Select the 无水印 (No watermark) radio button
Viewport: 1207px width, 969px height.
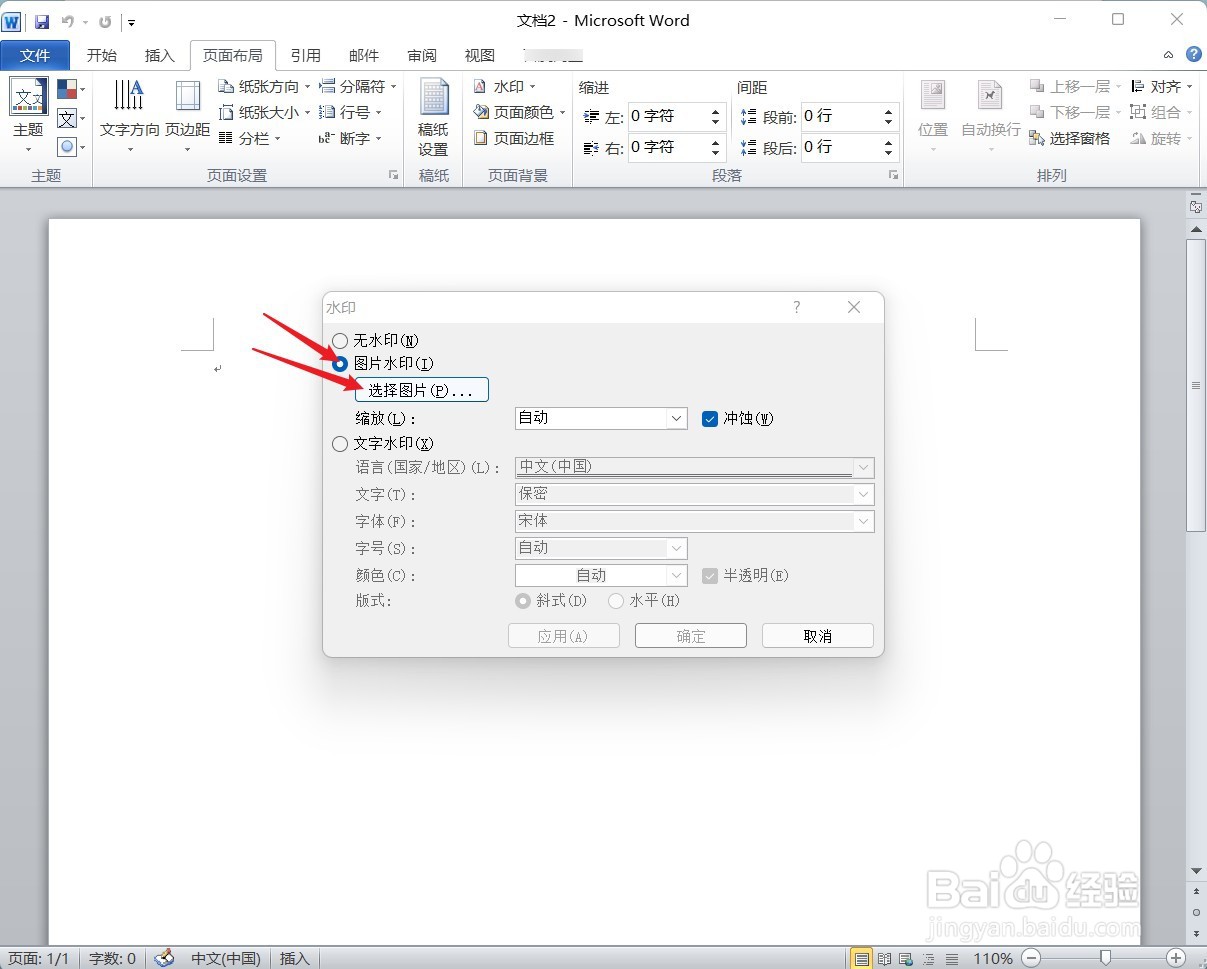[x=340, y=340]
